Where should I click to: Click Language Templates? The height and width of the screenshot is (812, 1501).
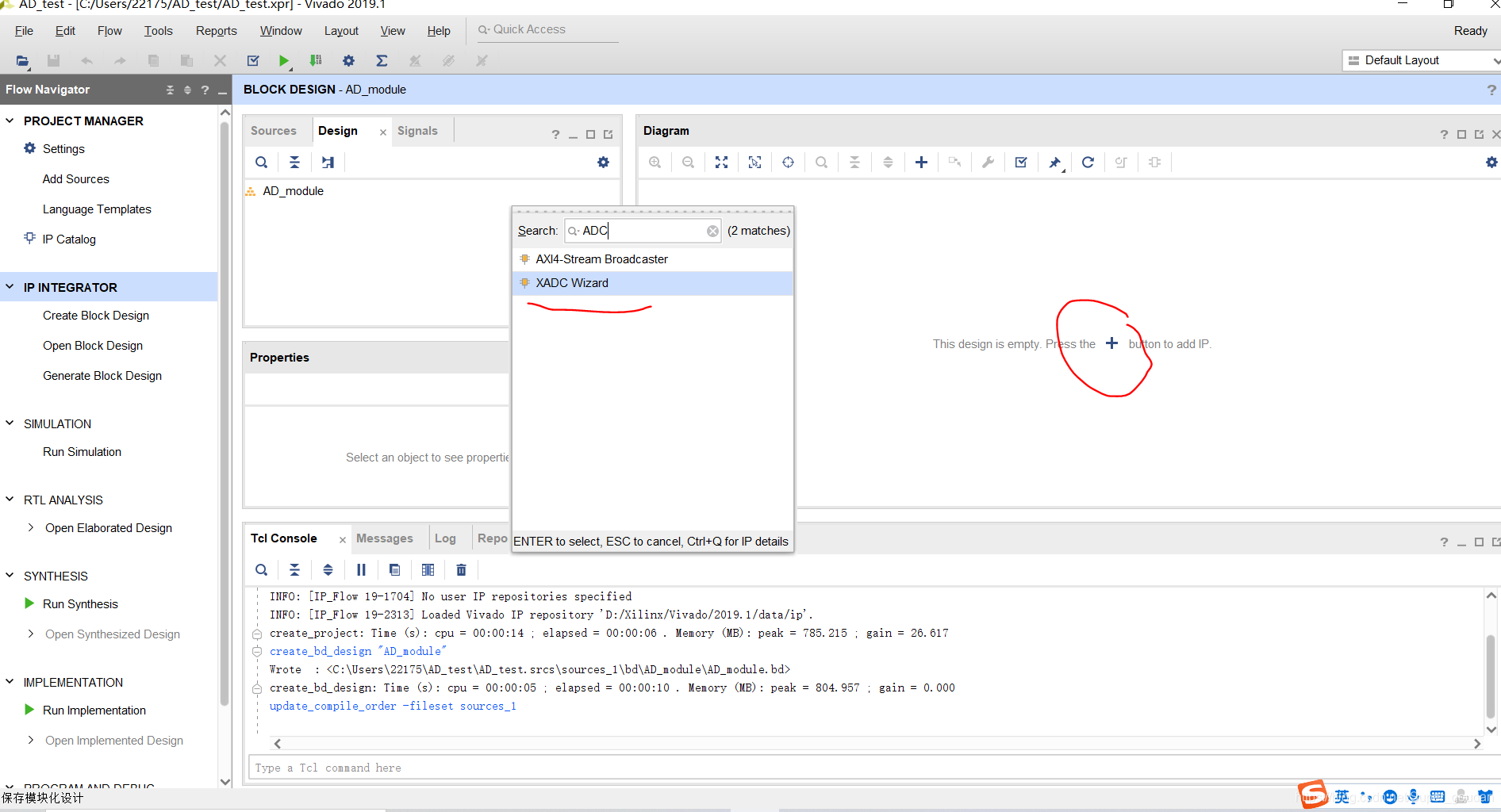click(97, 209)
